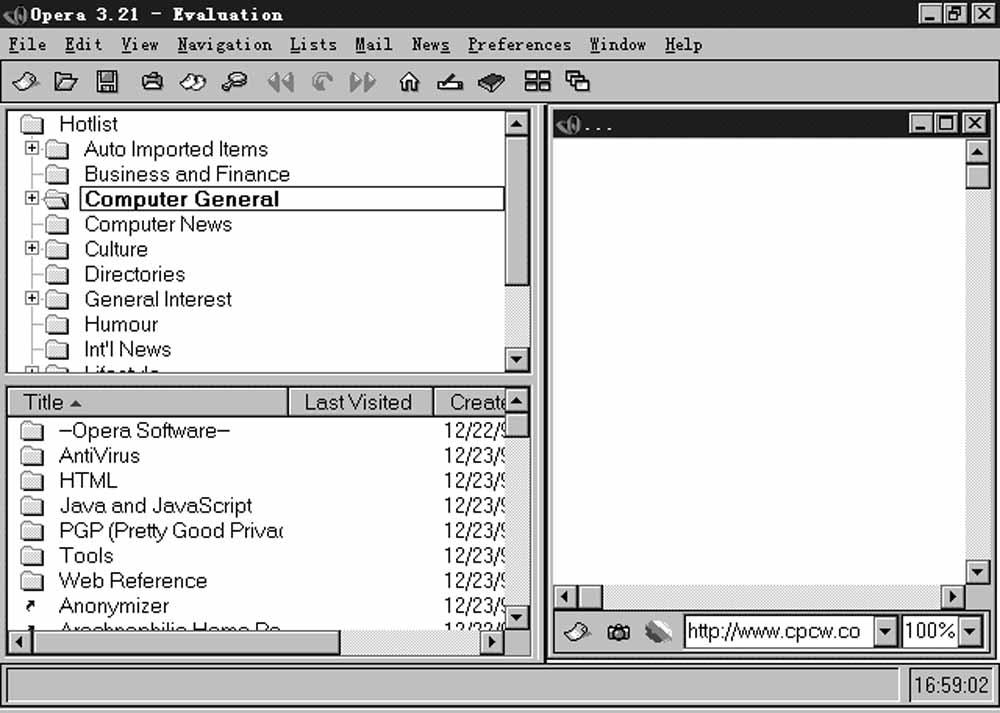
Task: Select the Tools list entry
Action: [x=86, y=556]
